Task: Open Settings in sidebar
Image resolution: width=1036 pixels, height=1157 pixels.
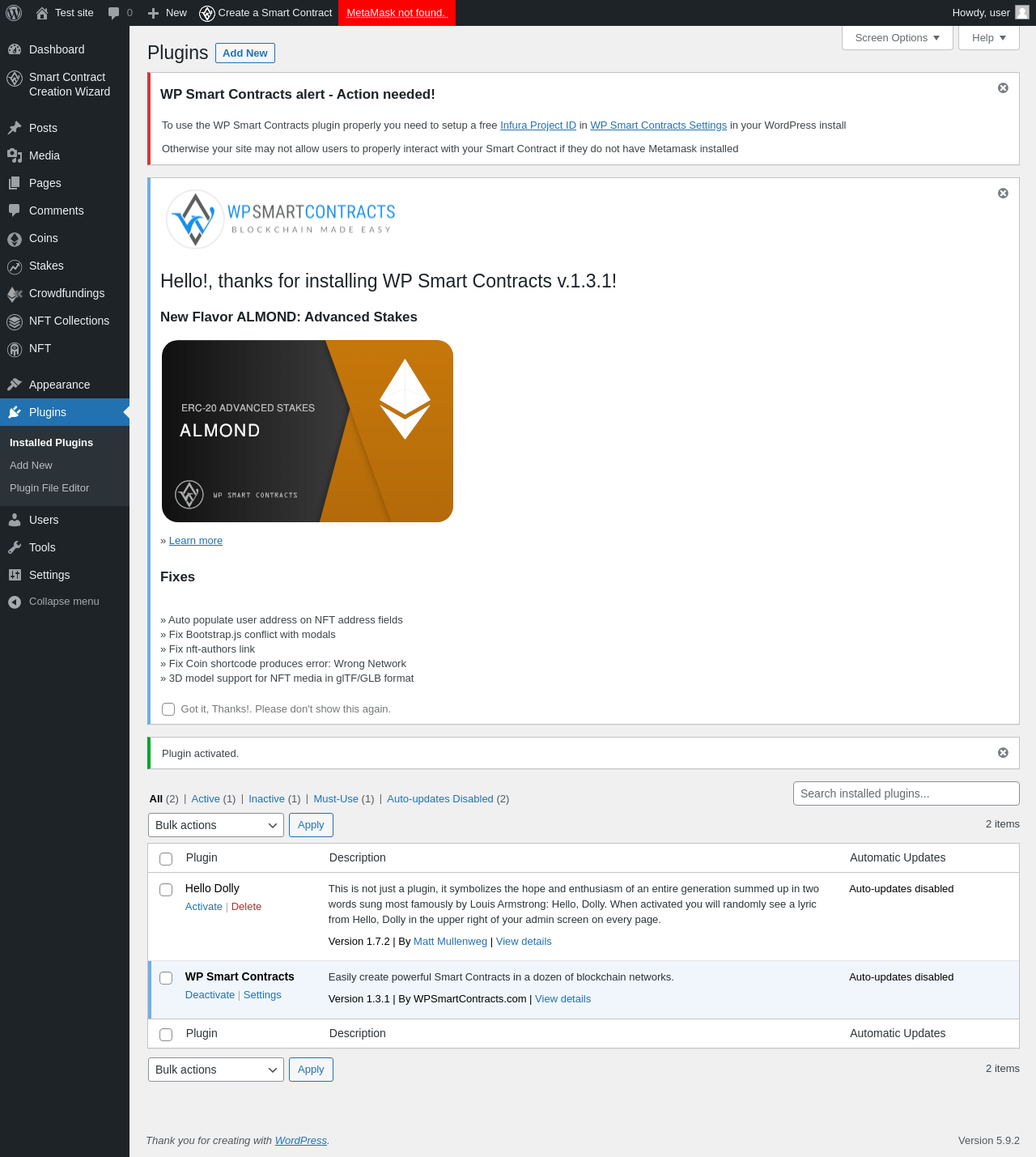Action: pyautogui.click(x=65, y=575)
